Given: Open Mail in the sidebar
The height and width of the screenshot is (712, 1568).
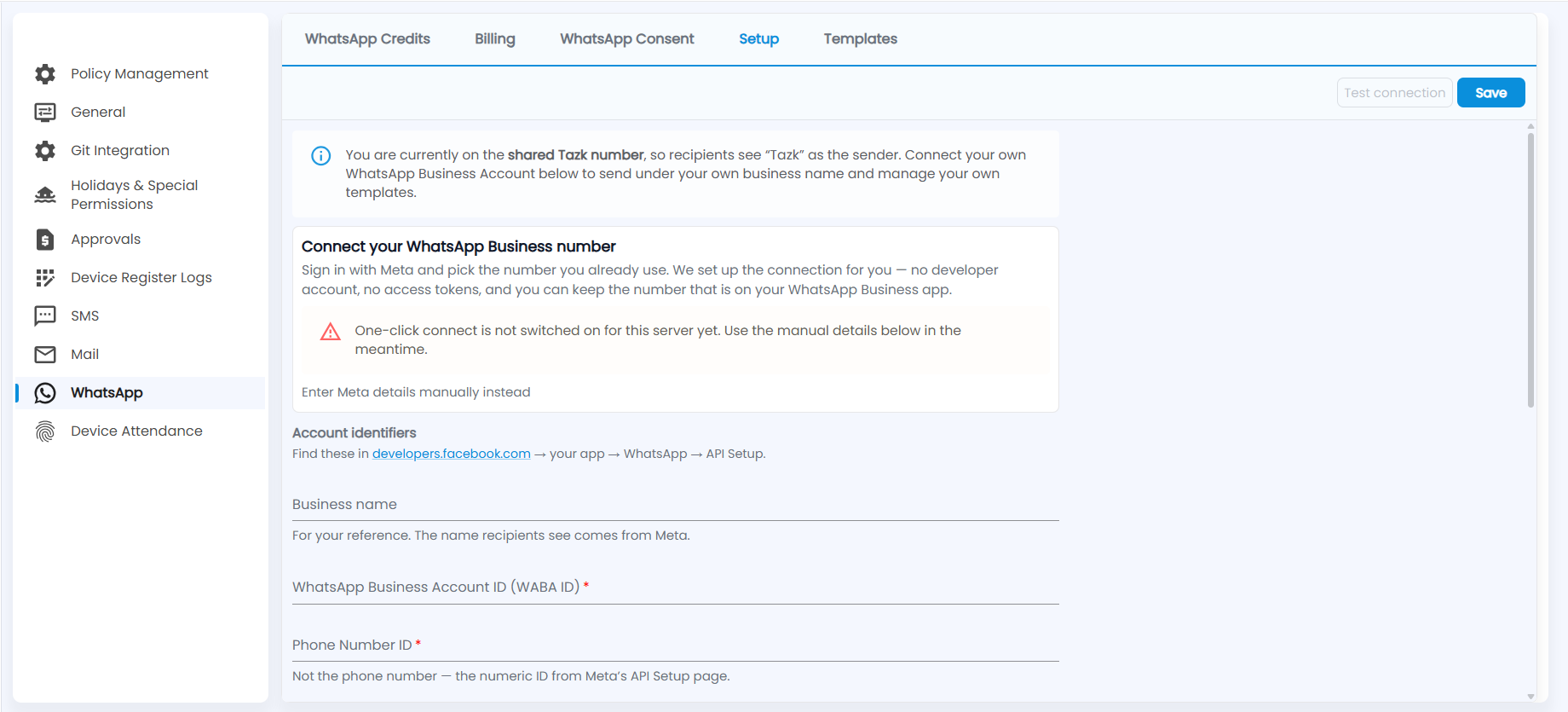Looking at the screenshot, I should (x=140, y=355).
